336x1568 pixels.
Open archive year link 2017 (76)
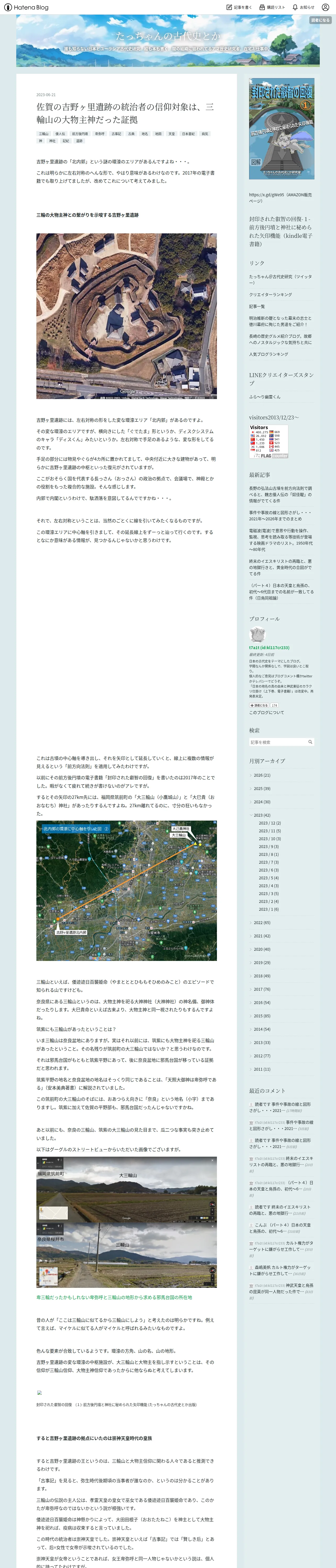pyautogui.click(x=262, y=989)
